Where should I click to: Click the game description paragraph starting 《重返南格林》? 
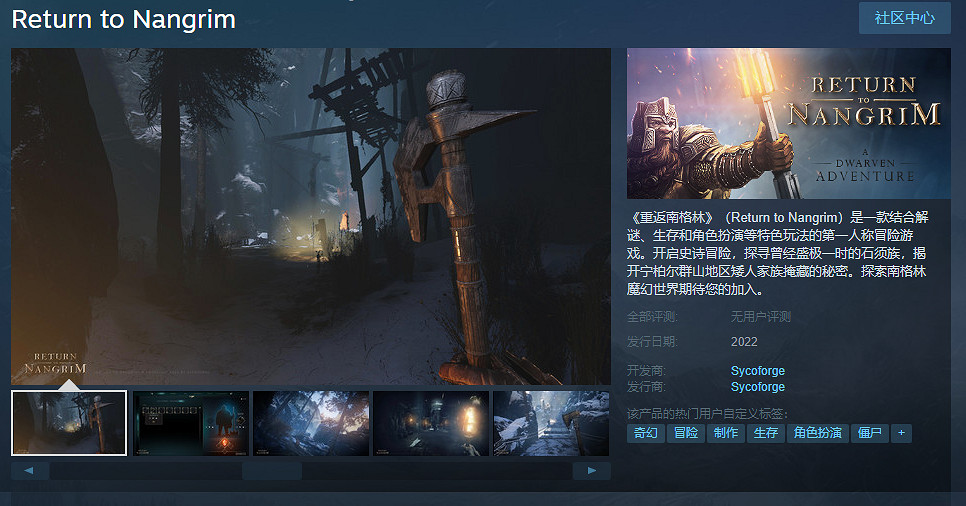[778, 253]
